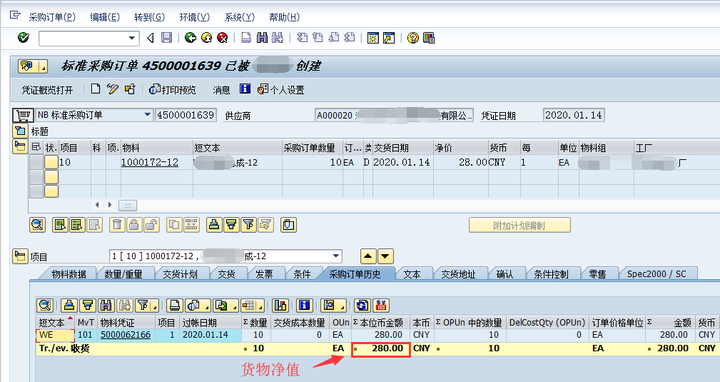
Task: Click the 个人设置 button
Action: click(281, 90)
